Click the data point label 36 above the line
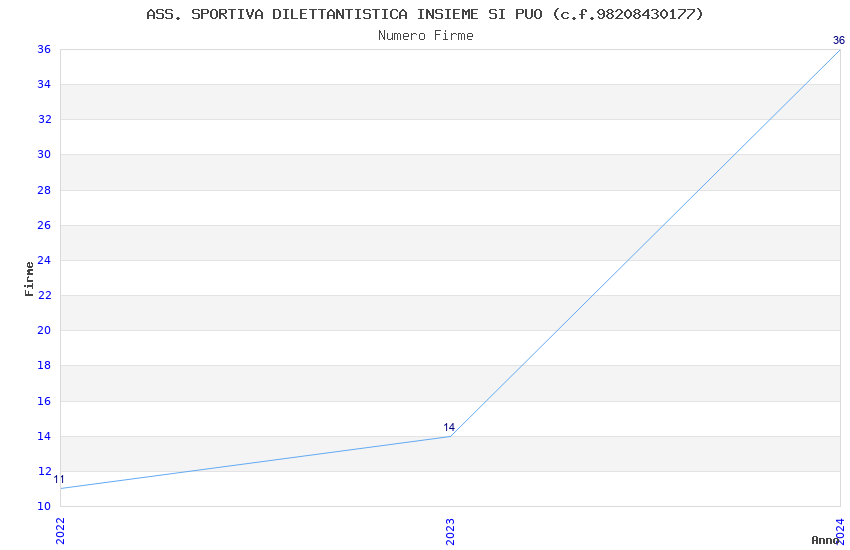Screen dimensions: 850x550 839,40
